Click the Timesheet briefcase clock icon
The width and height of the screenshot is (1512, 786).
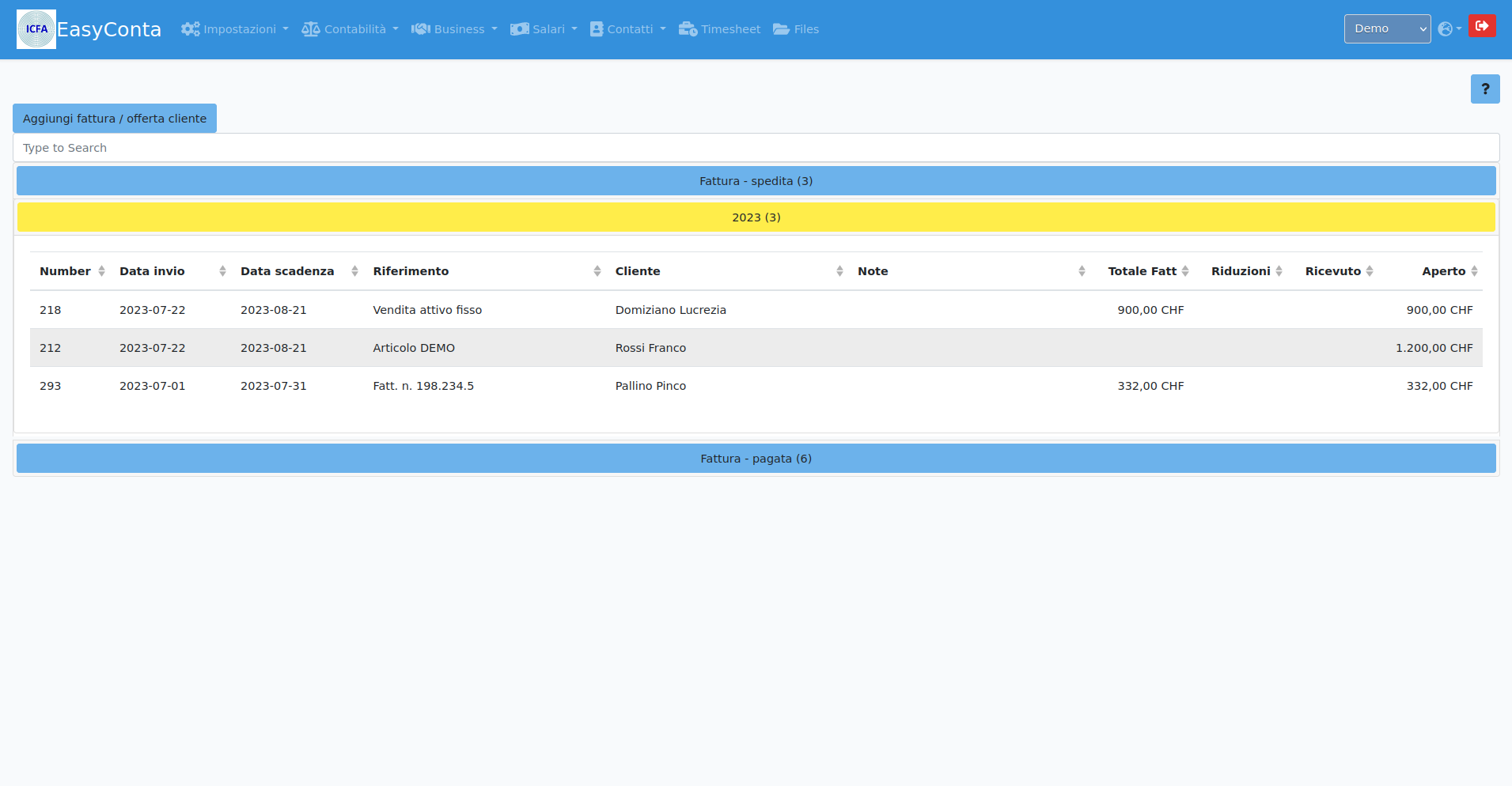688,29
